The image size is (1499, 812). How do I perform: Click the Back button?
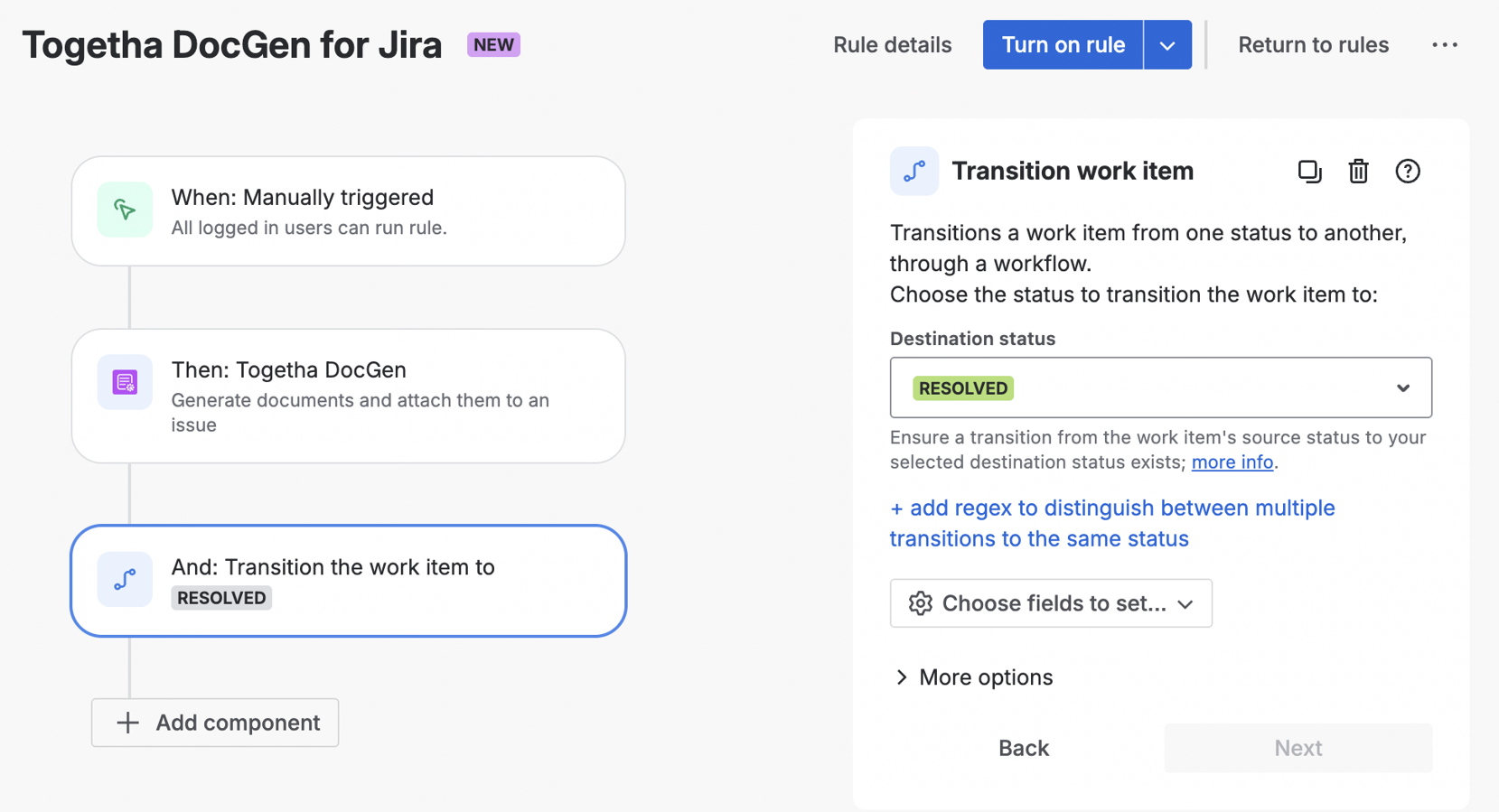coord(1024,748)
